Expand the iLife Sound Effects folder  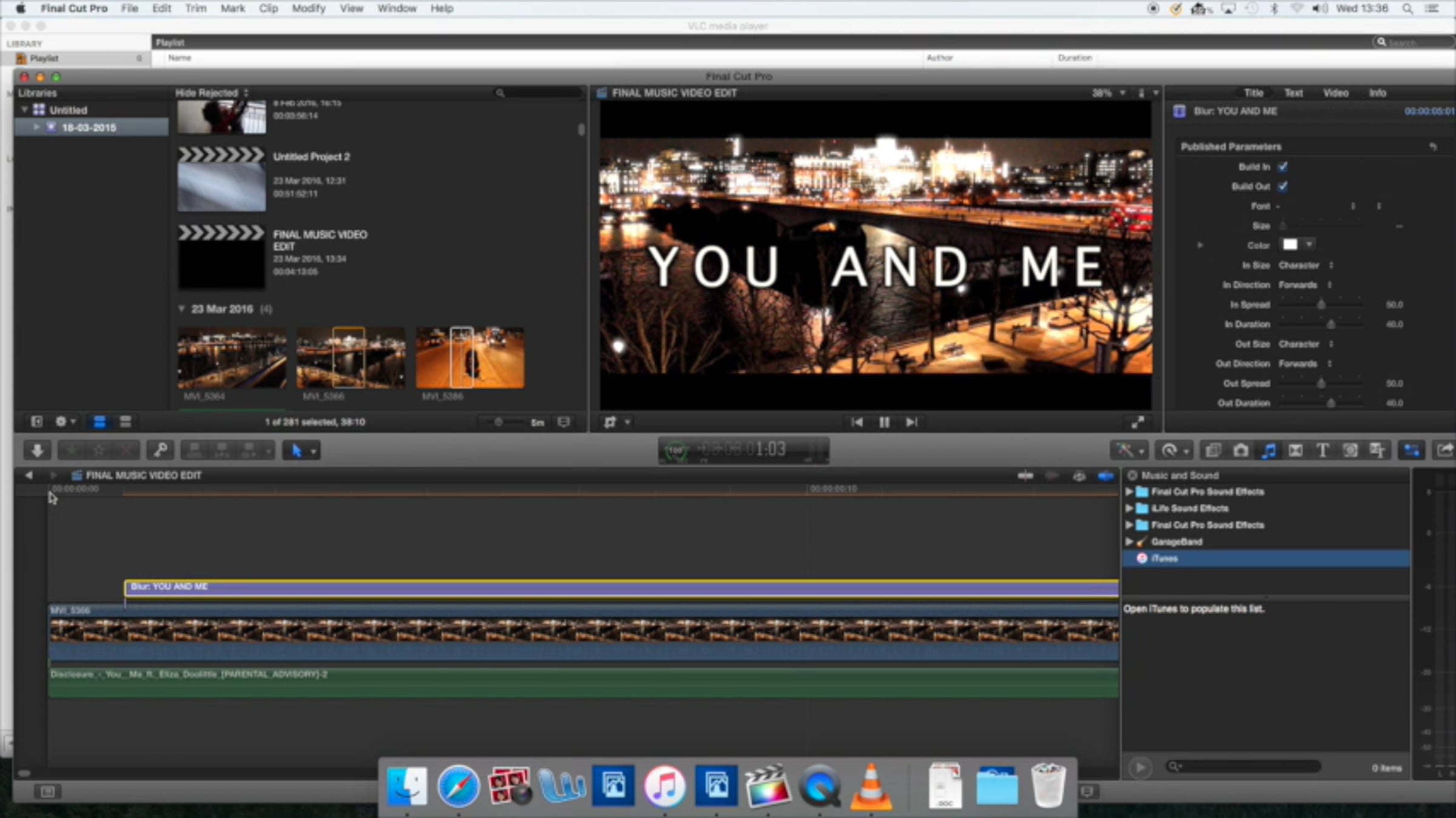(x=1129, y=508)
